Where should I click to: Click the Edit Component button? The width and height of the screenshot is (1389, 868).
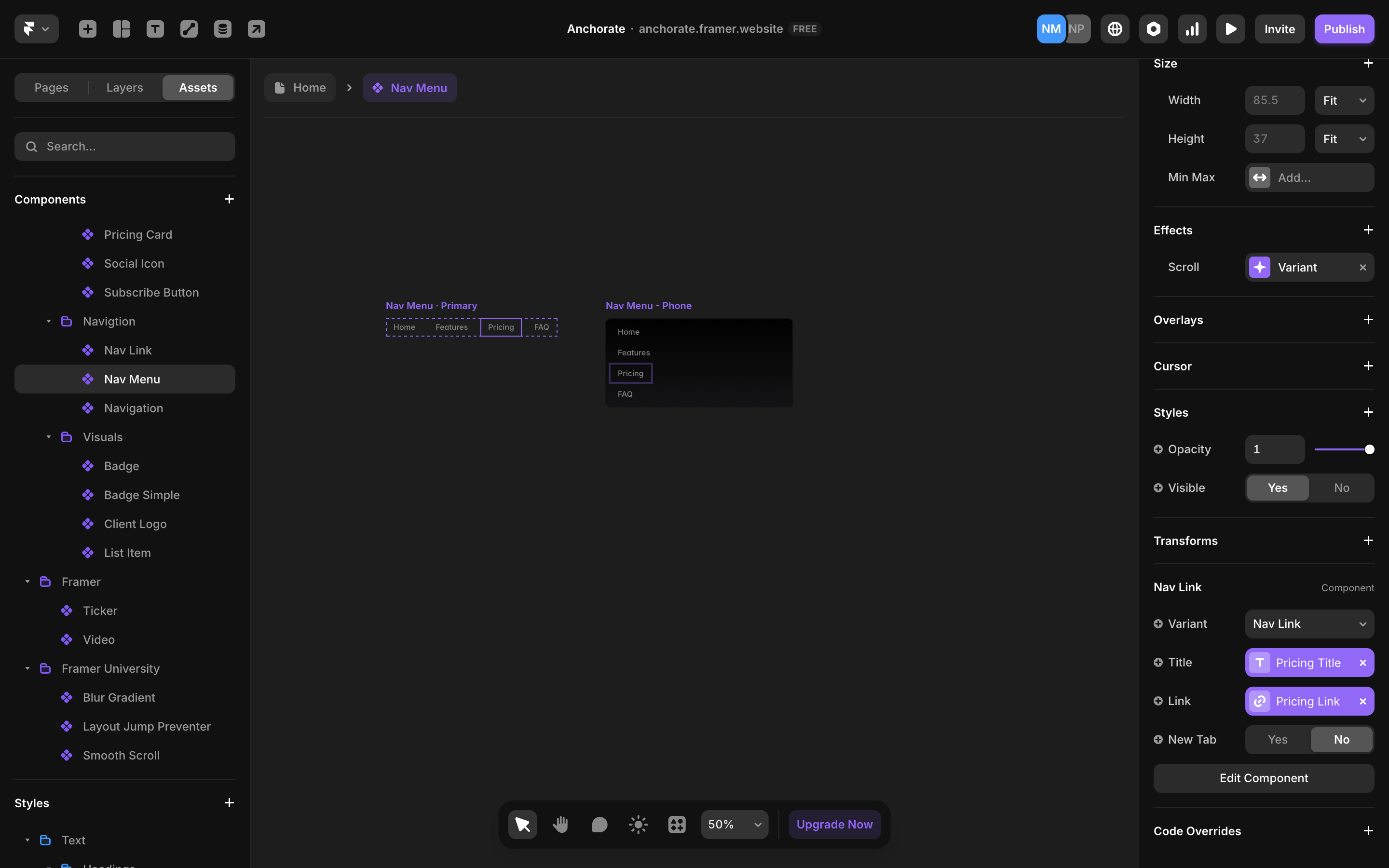pos(1263,778)
